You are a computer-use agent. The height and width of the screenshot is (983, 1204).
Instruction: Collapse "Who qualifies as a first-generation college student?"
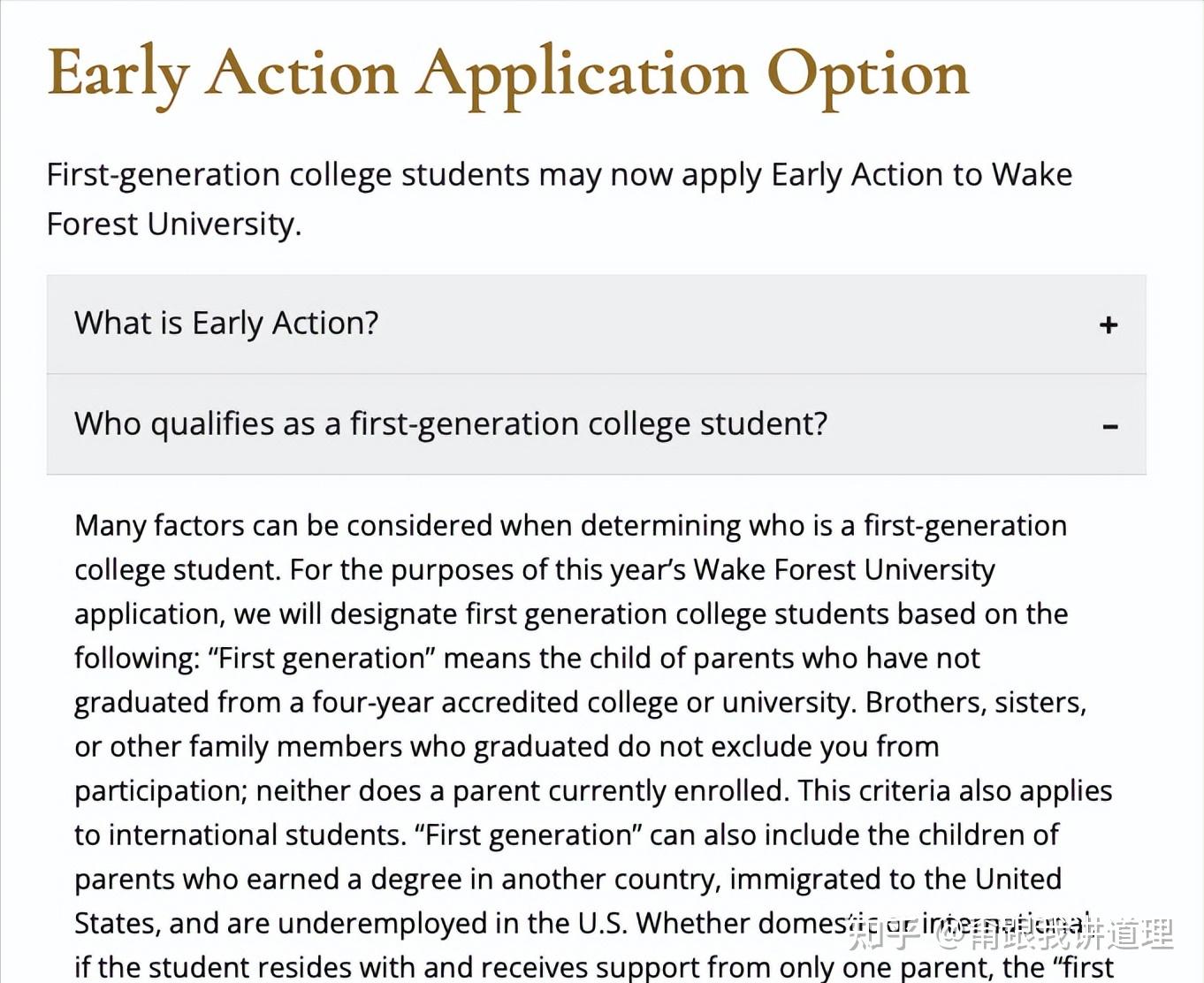click(x=451, y=424)
